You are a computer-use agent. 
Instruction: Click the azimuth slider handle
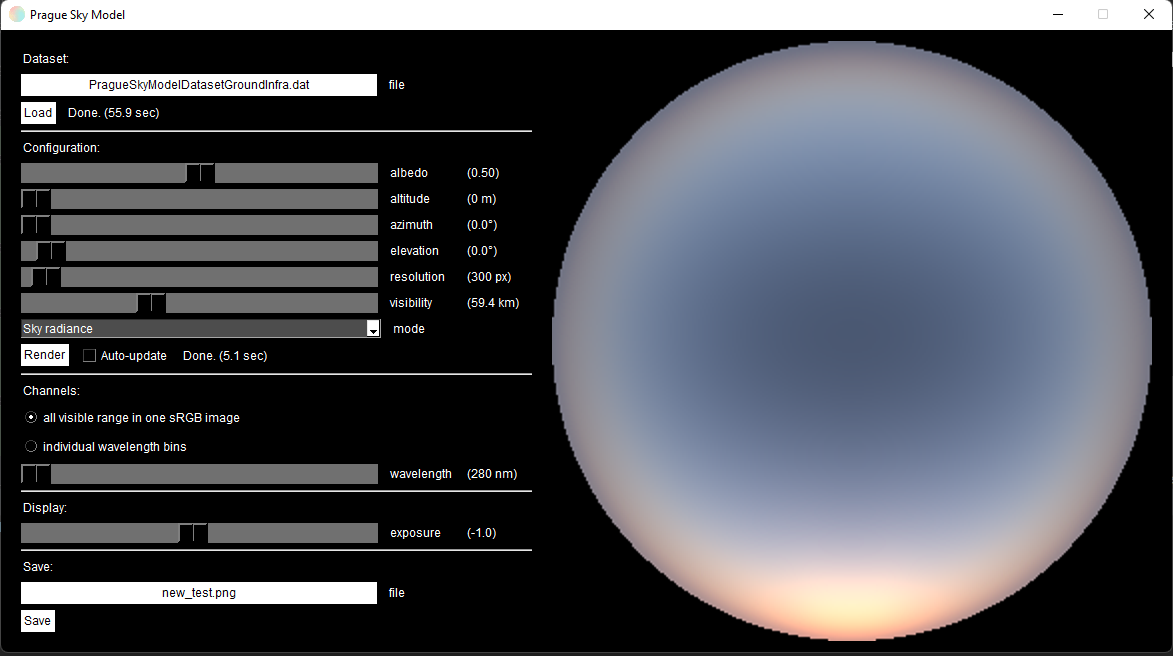pos(35,225)
